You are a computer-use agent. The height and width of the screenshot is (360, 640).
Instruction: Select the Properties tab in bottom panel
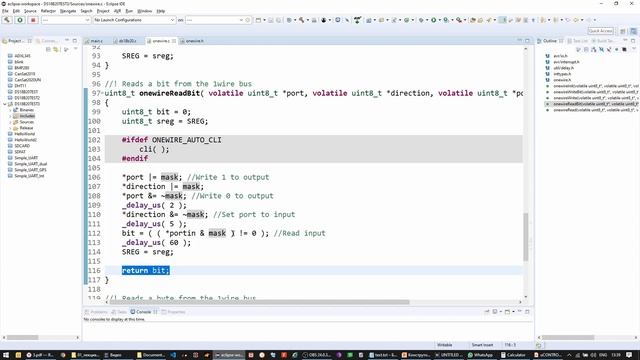[173, 312]
